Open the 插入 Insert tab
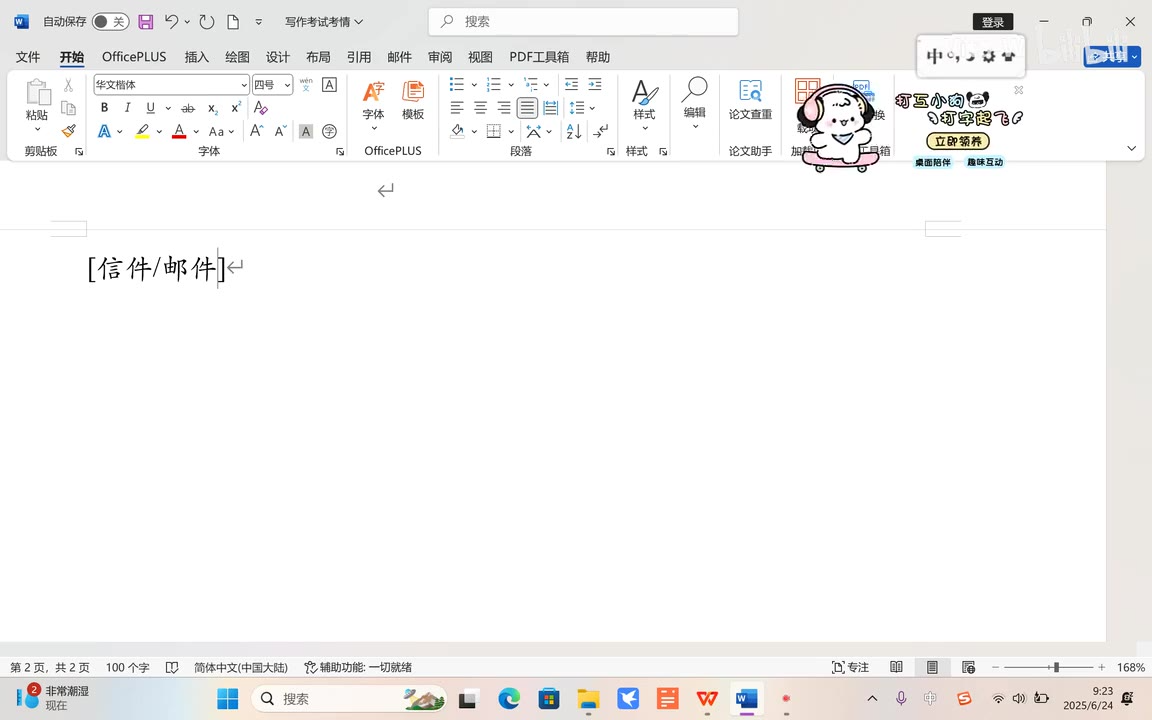 coord(197,57)
